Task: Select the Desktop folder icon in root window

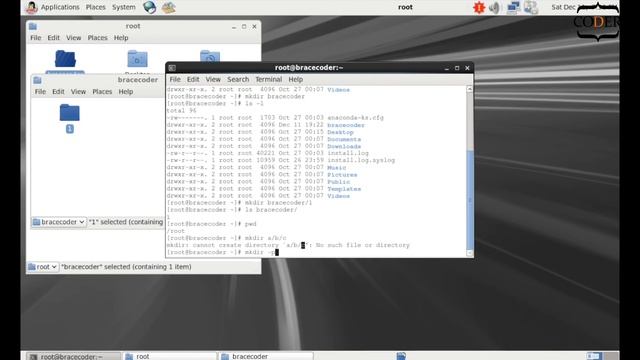Action: pos(137,59)
